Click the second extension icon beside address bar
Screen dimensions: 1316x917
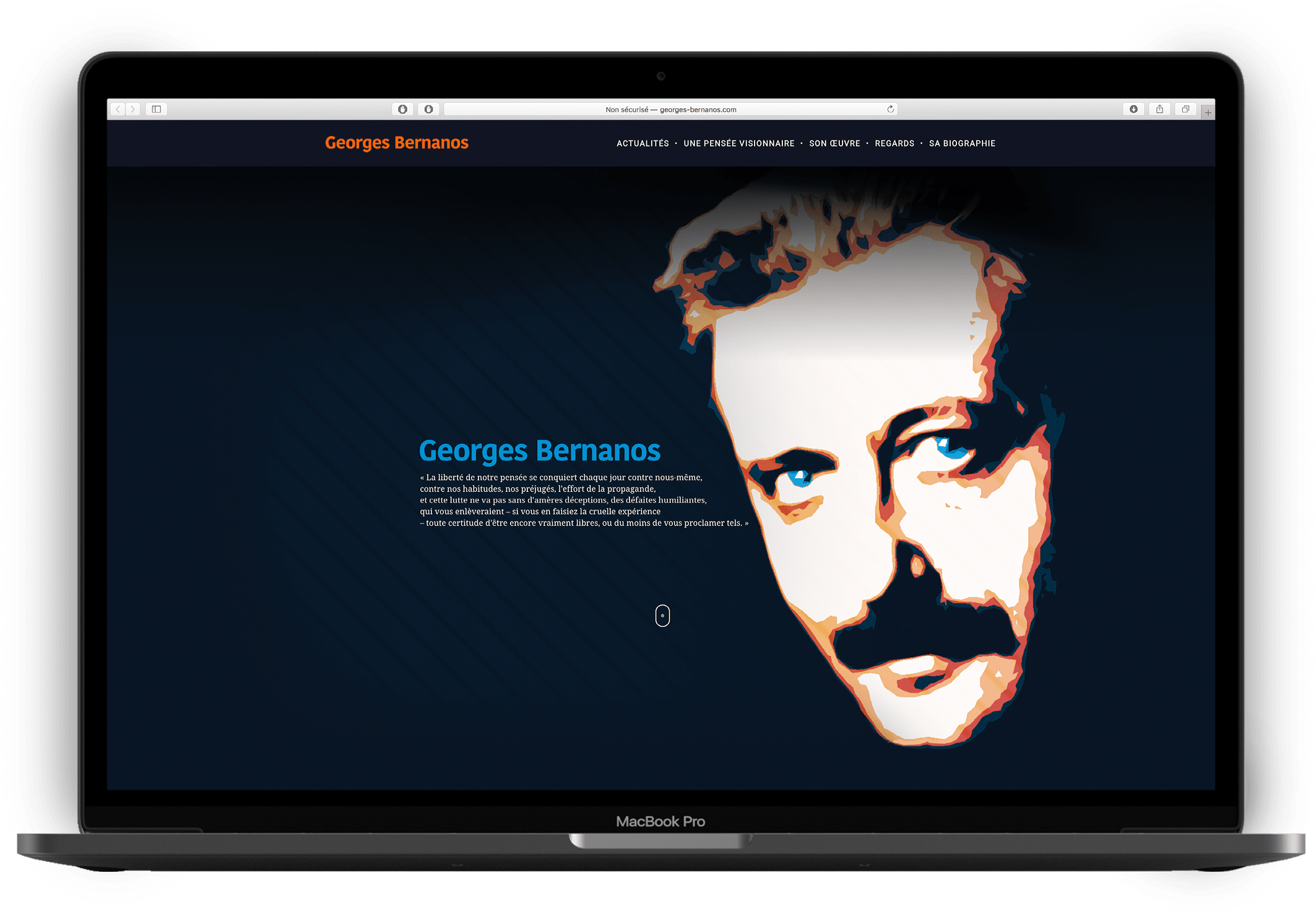click(428, 110)
